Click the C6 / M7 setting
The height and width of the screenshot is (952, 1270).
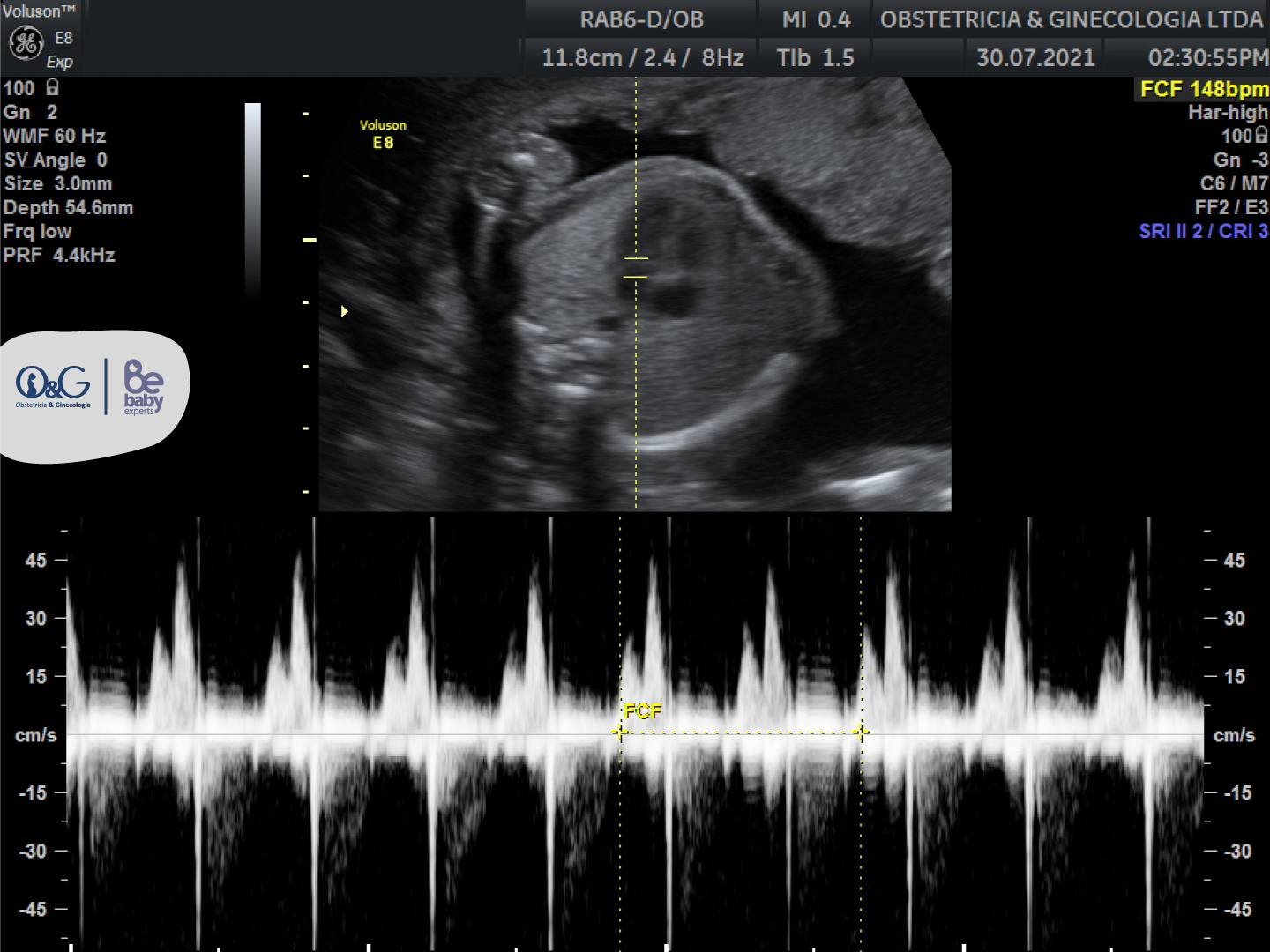pos(1234,183)
